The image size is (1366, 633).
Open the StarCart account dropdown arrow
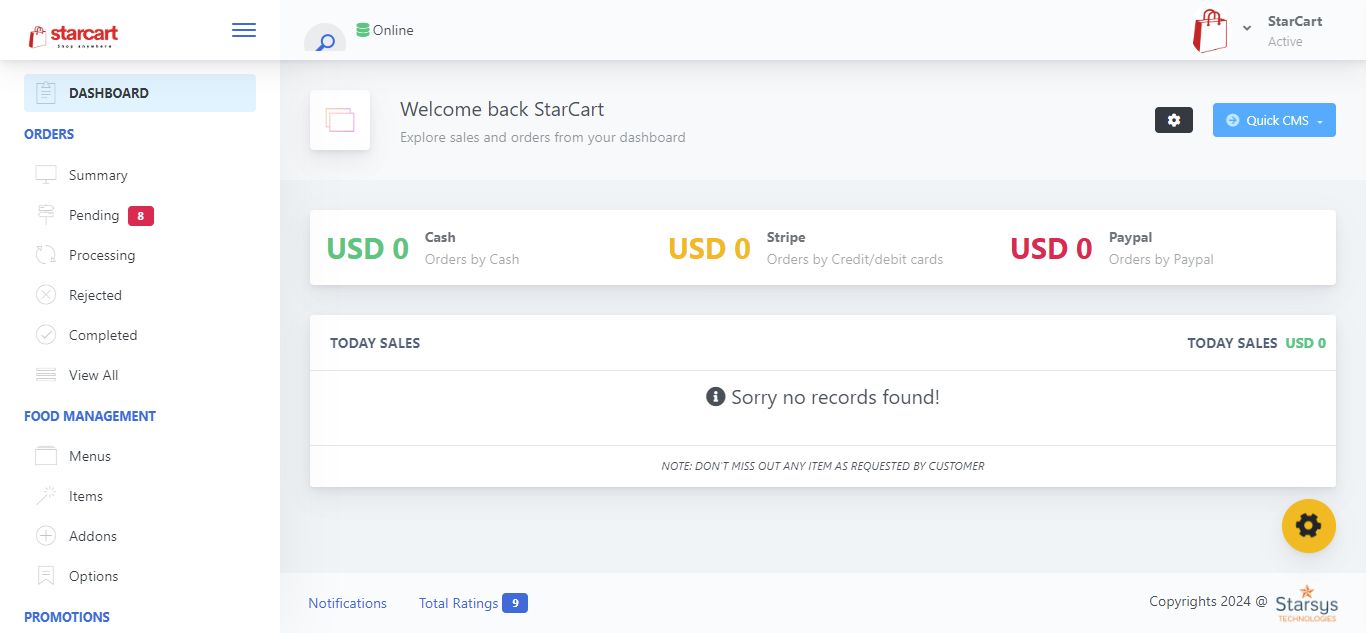pyautogui.click(x=1247, y=29)
